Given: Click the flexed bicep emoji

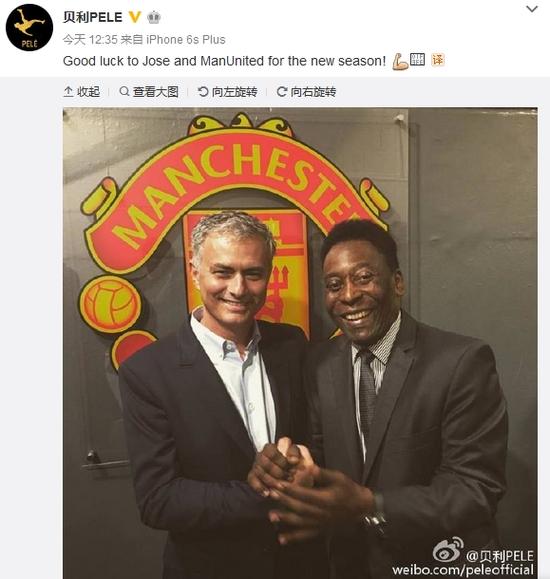Looking at the screenshot, I should click(400, 61).
